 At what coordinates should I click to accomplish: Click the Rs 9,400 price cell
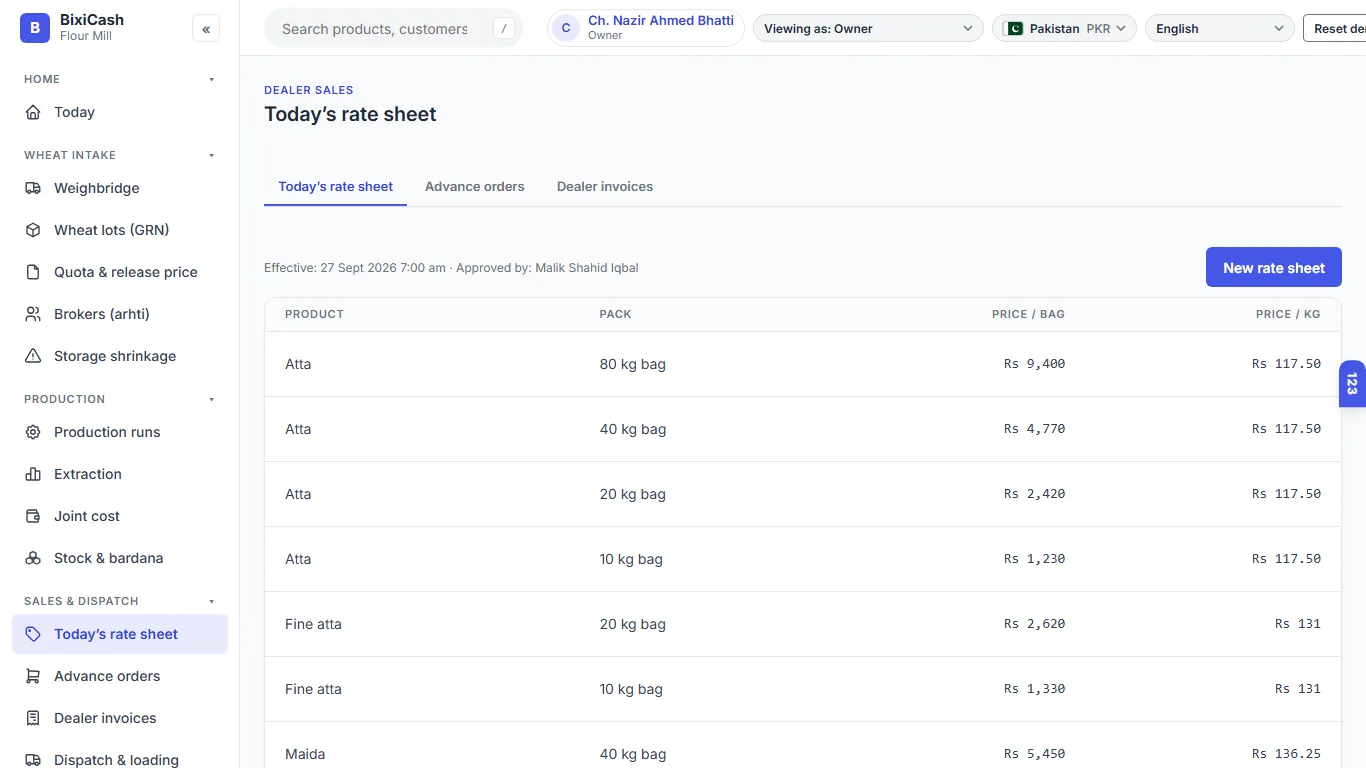tap(1034, 364)
